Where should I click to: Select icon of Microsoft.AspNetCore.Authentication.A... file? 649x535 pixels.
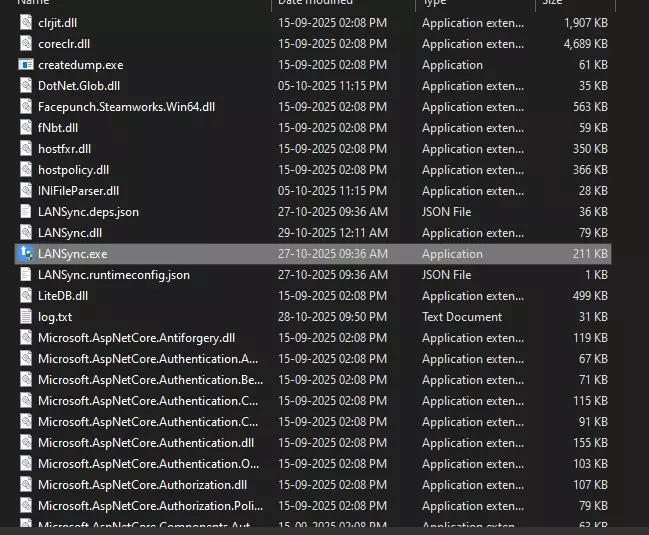[x=26, y=359]
